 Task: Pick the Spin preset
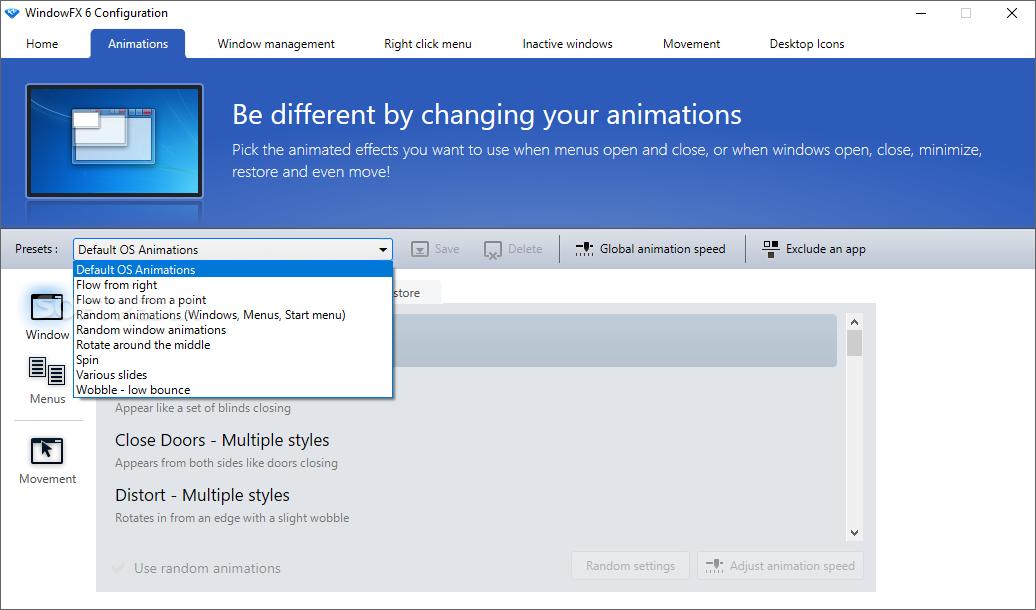(233, 360)
